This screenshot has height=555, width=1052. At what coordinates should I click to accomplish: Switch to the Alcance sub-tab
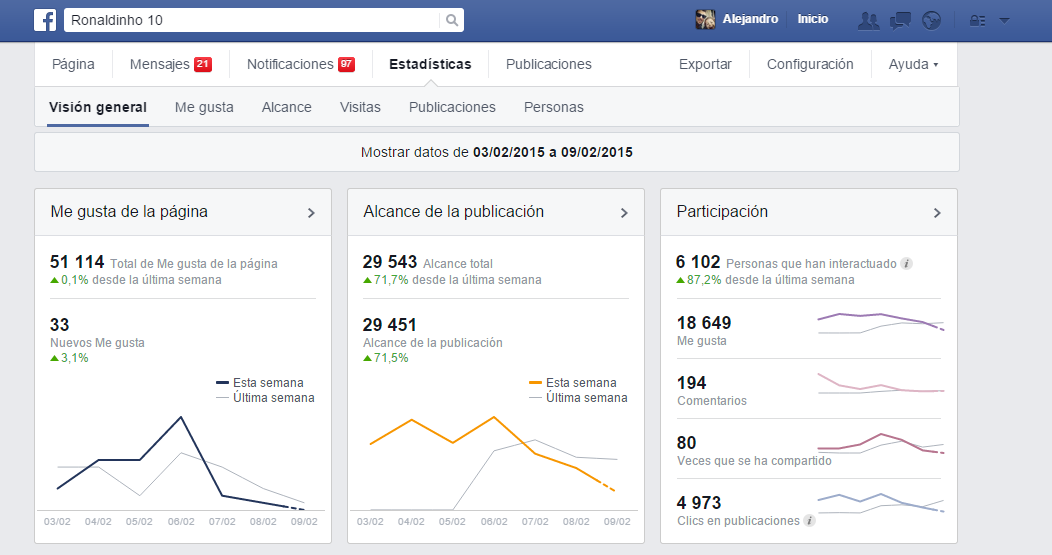click(286, 107)
